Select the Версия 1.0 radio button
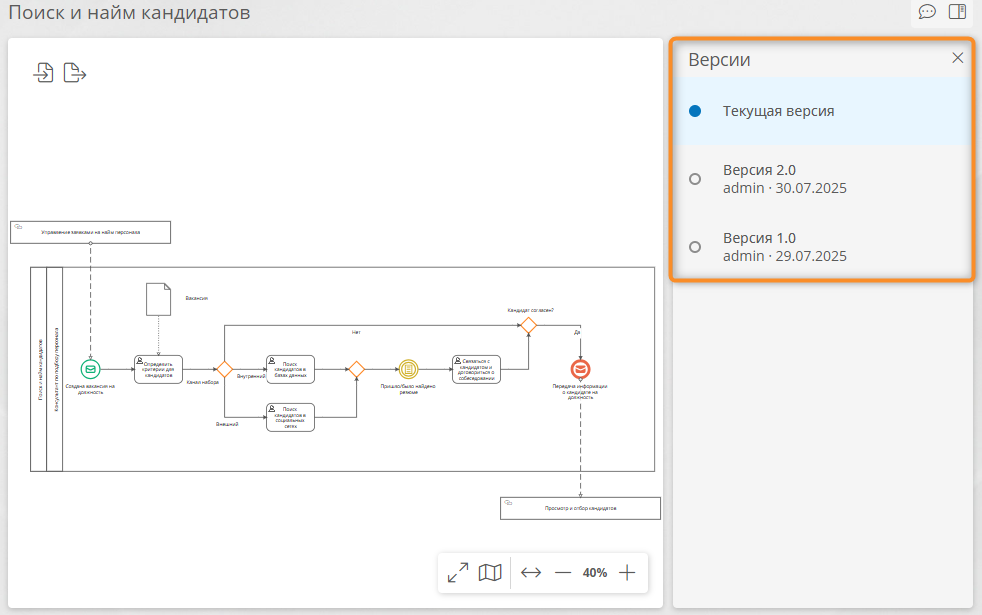Screen dimensions: 982x615 [x=695, y=247]
